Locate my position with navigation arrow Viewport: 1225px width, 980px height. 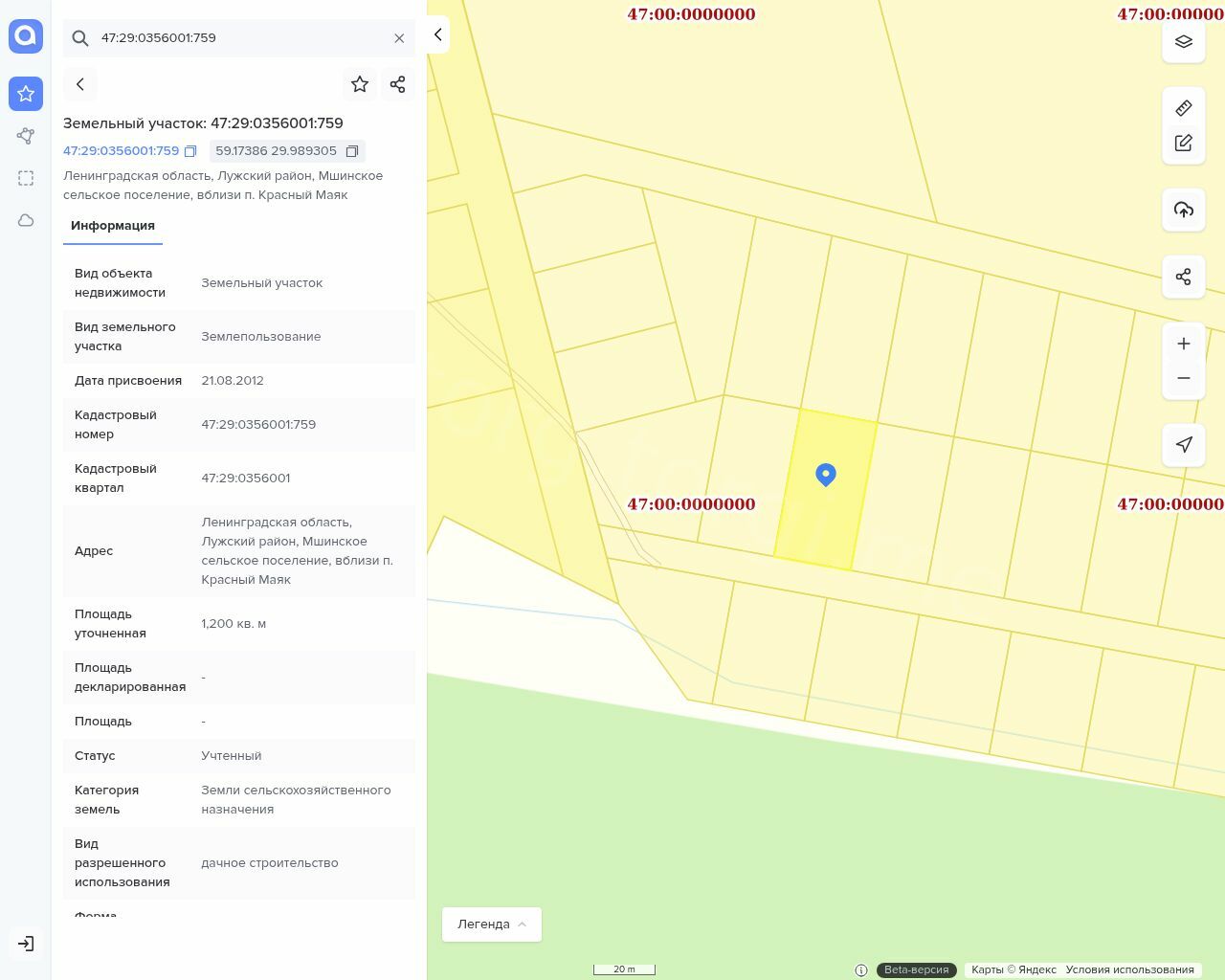tap(1183, 444)
